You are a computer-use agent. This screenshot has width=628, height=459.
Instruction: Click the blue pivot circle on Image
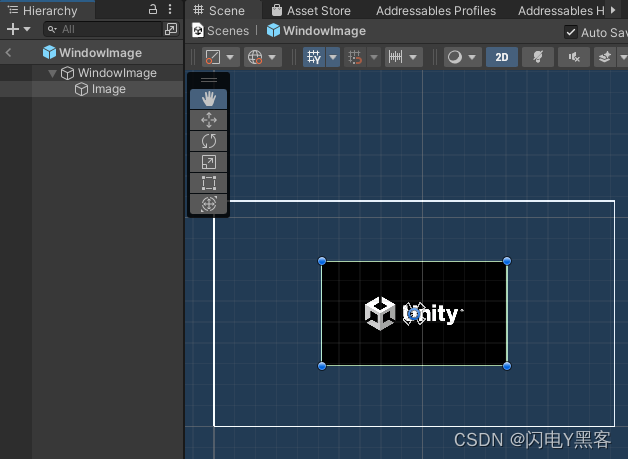414,314
